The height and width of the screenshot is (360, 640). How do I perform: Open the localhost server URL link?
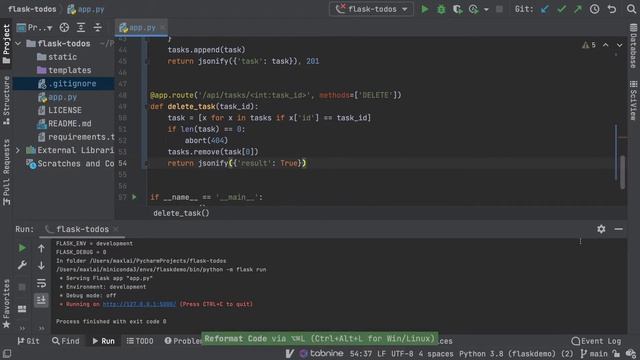pos(139,304)
